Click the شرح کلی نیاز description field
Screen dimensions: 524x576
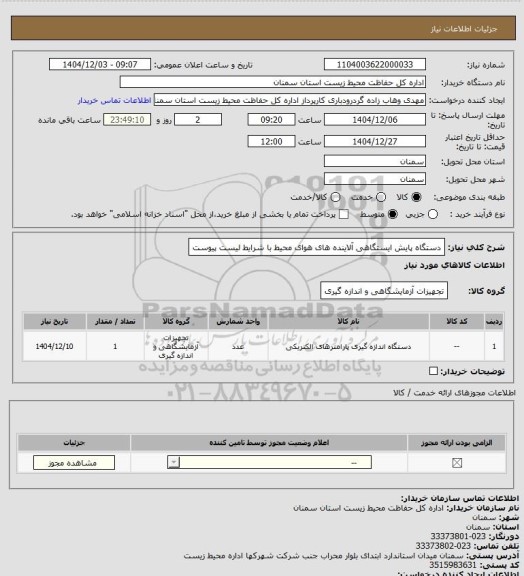point(316,248)
